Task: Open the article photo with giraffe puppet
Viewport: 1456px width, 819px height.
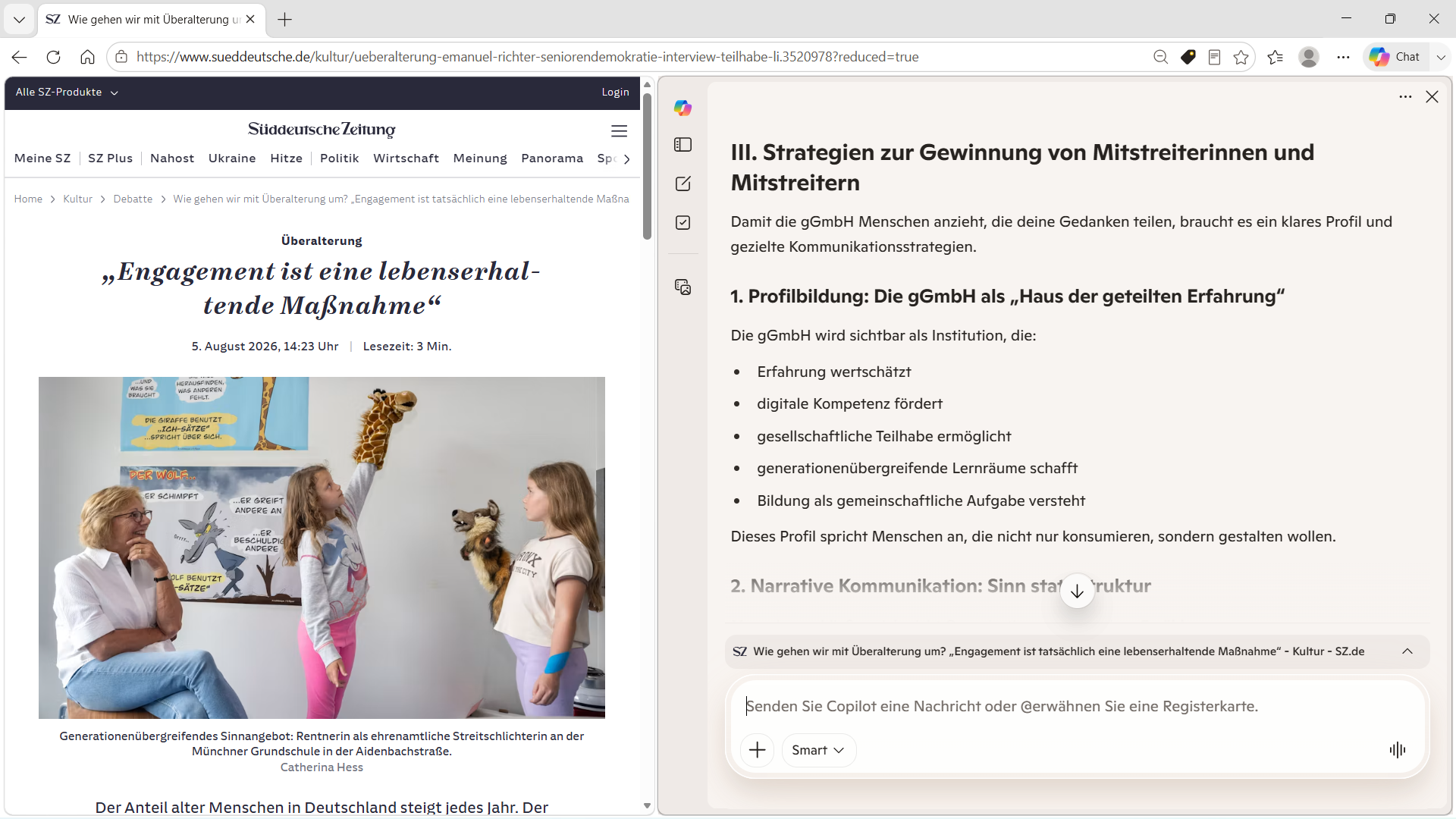Action: (x=322, y=548)
